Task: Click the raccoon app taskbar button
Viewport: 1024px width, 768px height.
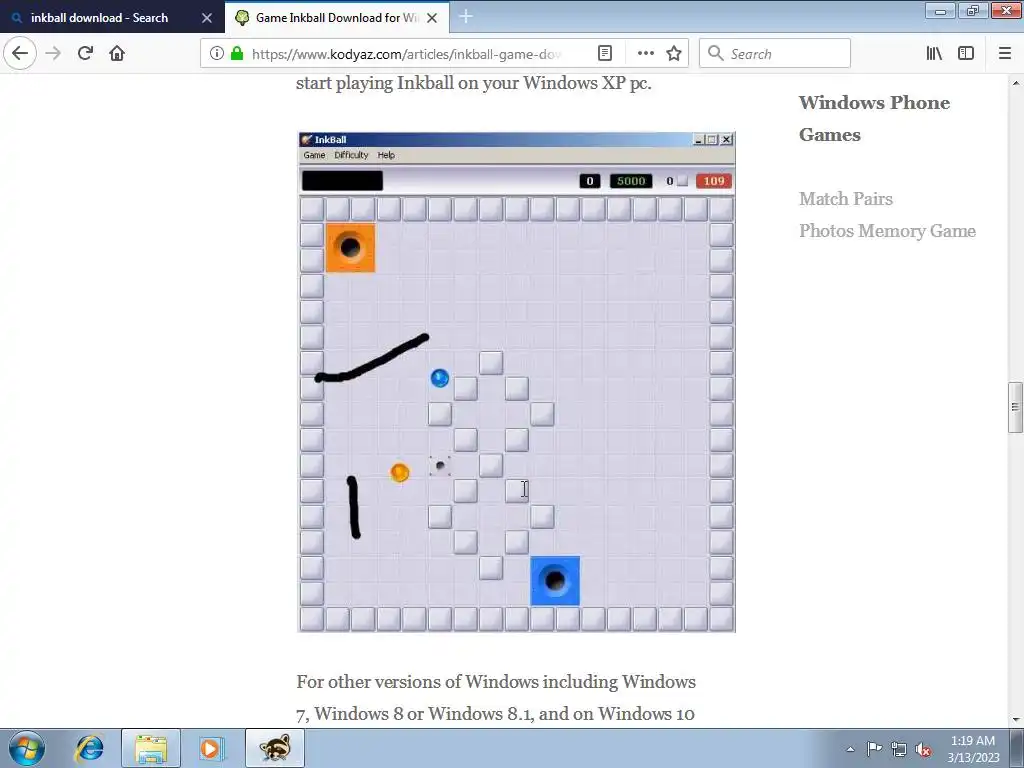Action: click(275, 748)
